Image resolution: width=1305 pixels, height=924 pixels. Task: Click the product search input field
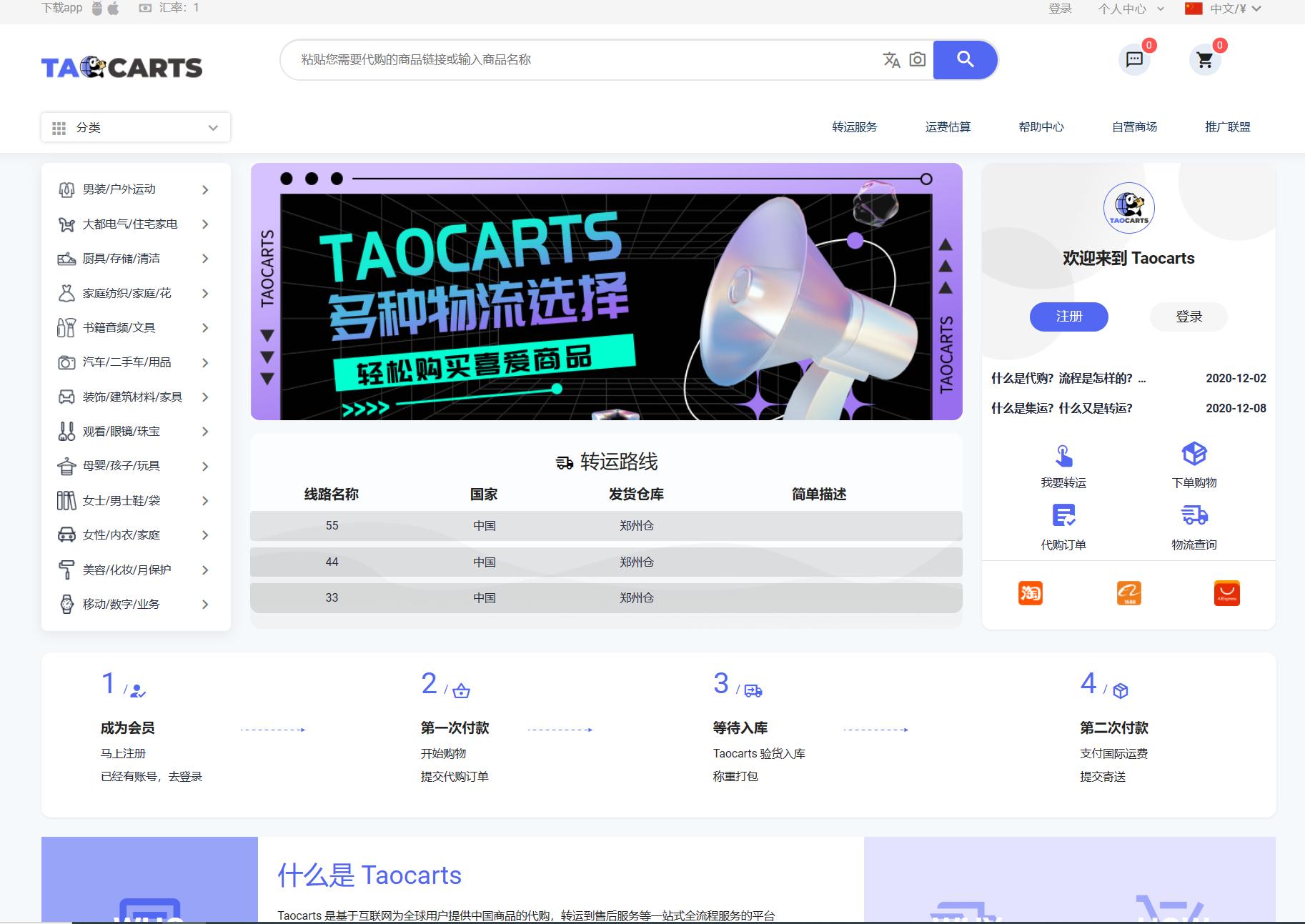click(572, 60)
